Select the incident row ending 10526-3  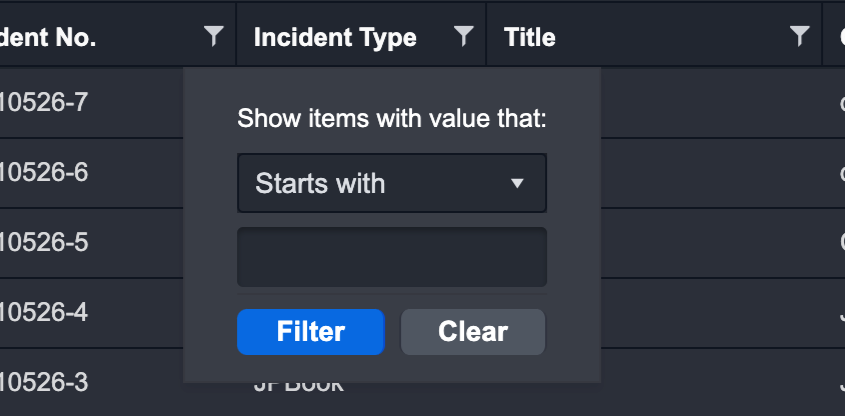click(44, 382)
